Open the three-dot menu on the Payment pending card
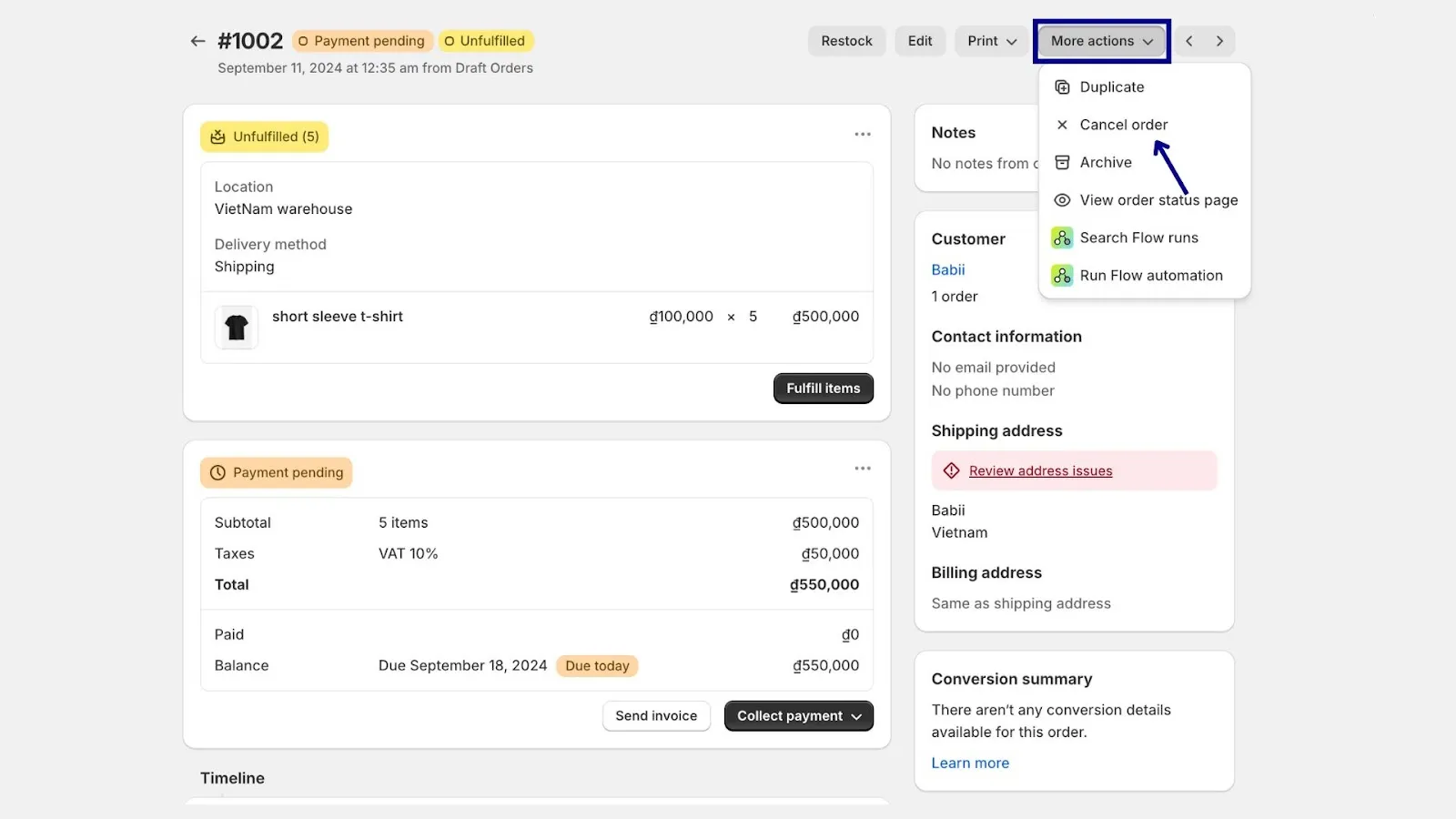The image size is (1456, 819). click(x=863, y=469)
